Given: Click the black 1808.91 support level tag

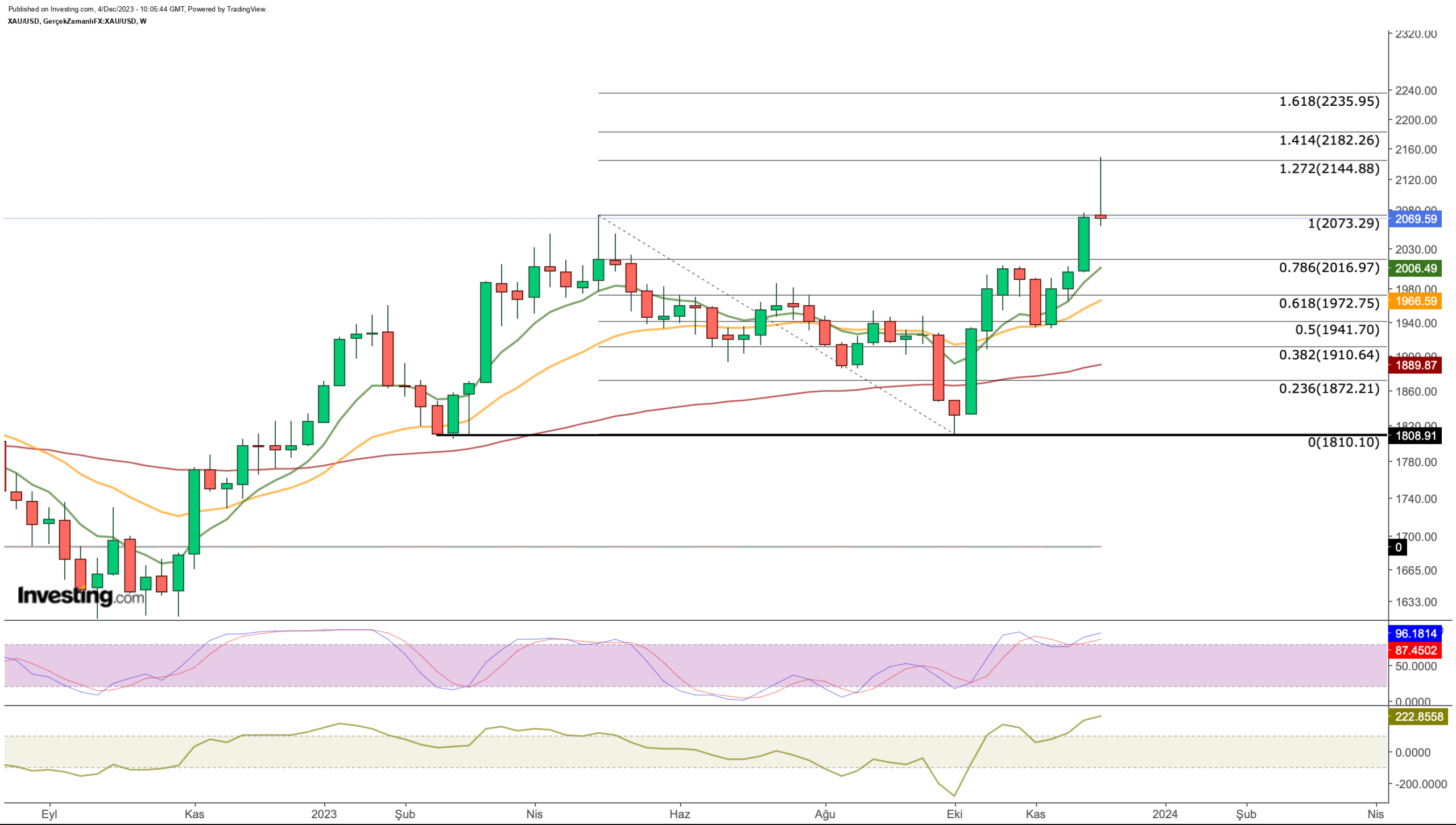Looking at the screenshot, I should pyautogui.click(x=1415, y=436).
